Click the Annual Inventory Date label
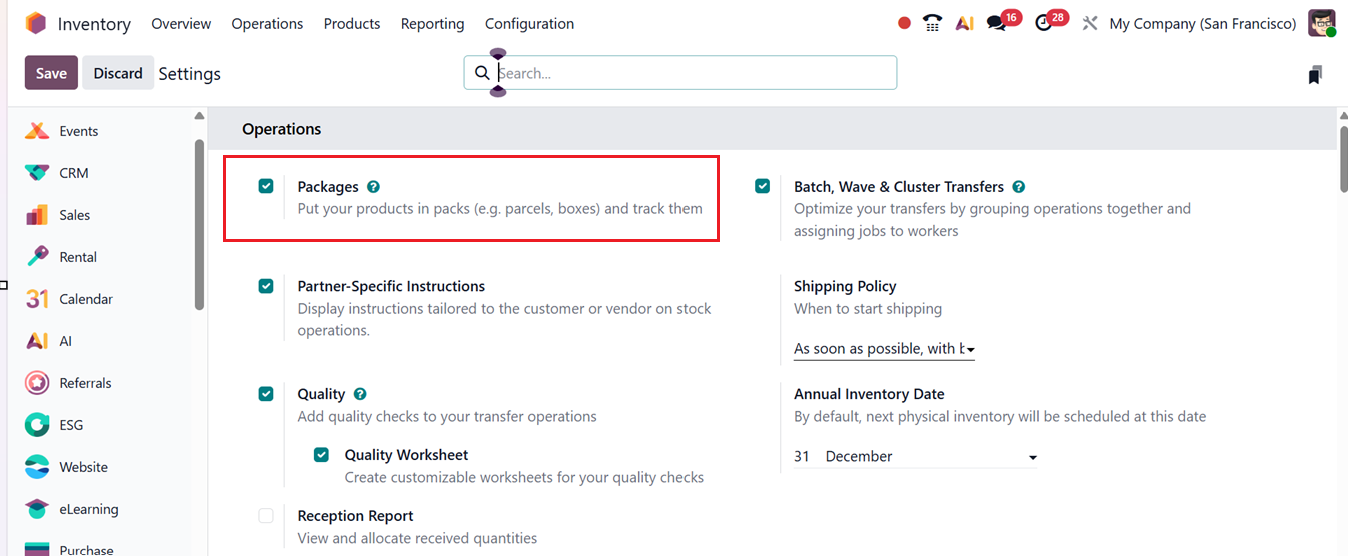 pos(869,394)
